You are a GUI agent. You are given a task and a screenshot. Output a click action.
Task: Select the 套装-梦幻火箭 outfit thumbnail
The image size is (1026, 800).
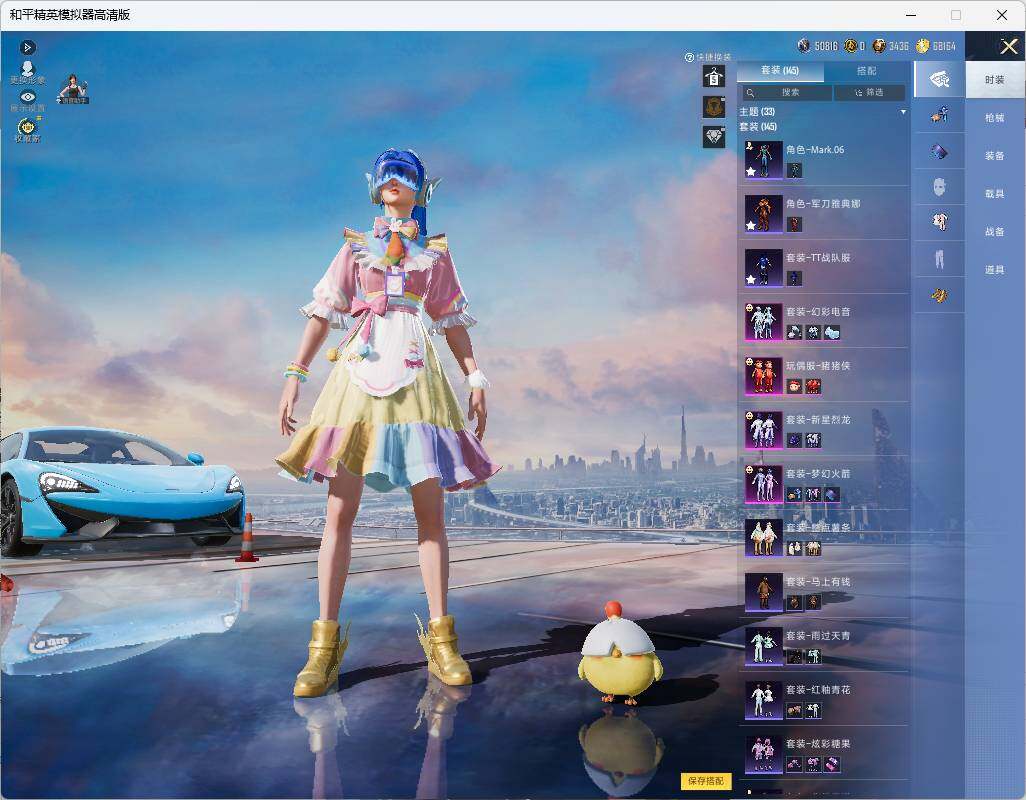pyautogui.click(x=764, y=483)
